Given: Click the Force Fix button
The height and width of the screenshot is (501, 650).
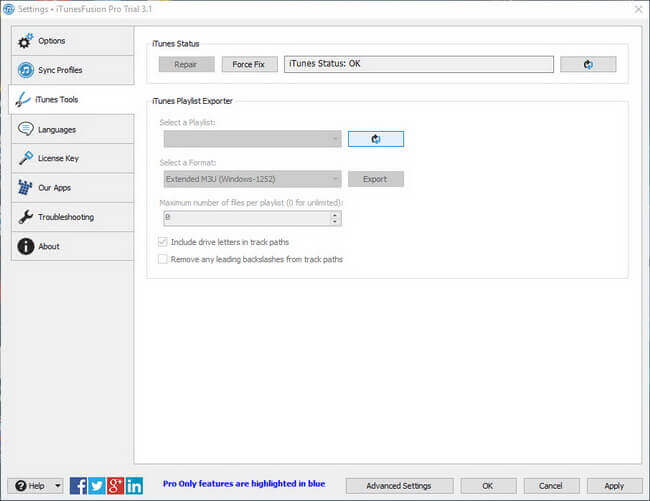Looking at the screenshot, I should 250,64.
